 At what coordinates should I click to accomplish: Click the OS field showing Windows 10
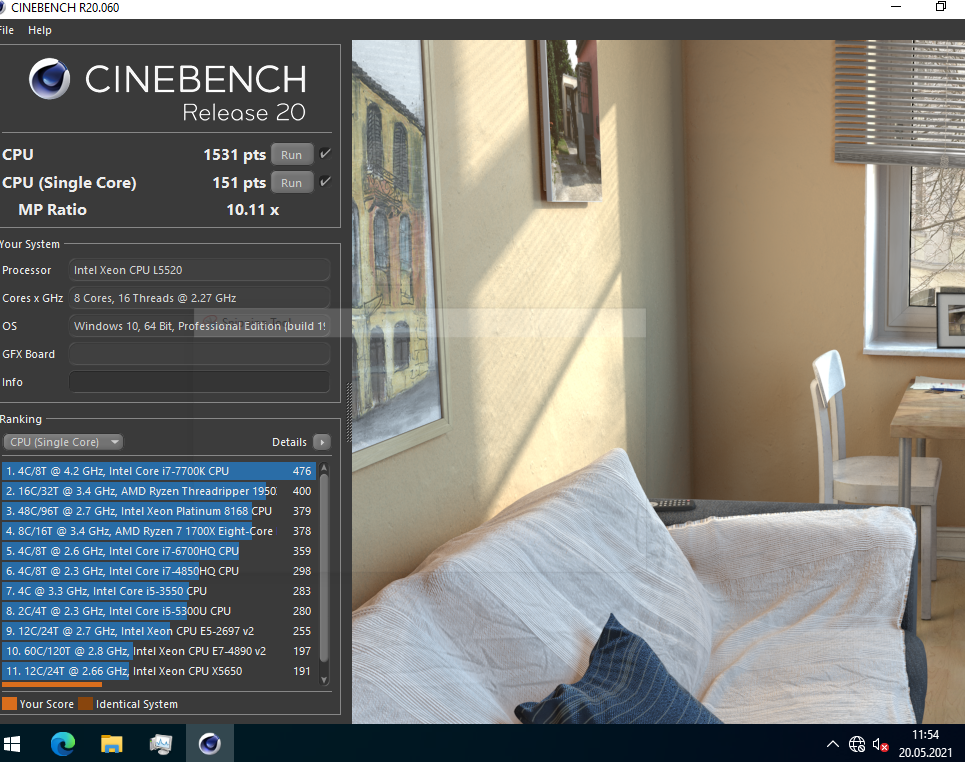(x=199, y=326)
